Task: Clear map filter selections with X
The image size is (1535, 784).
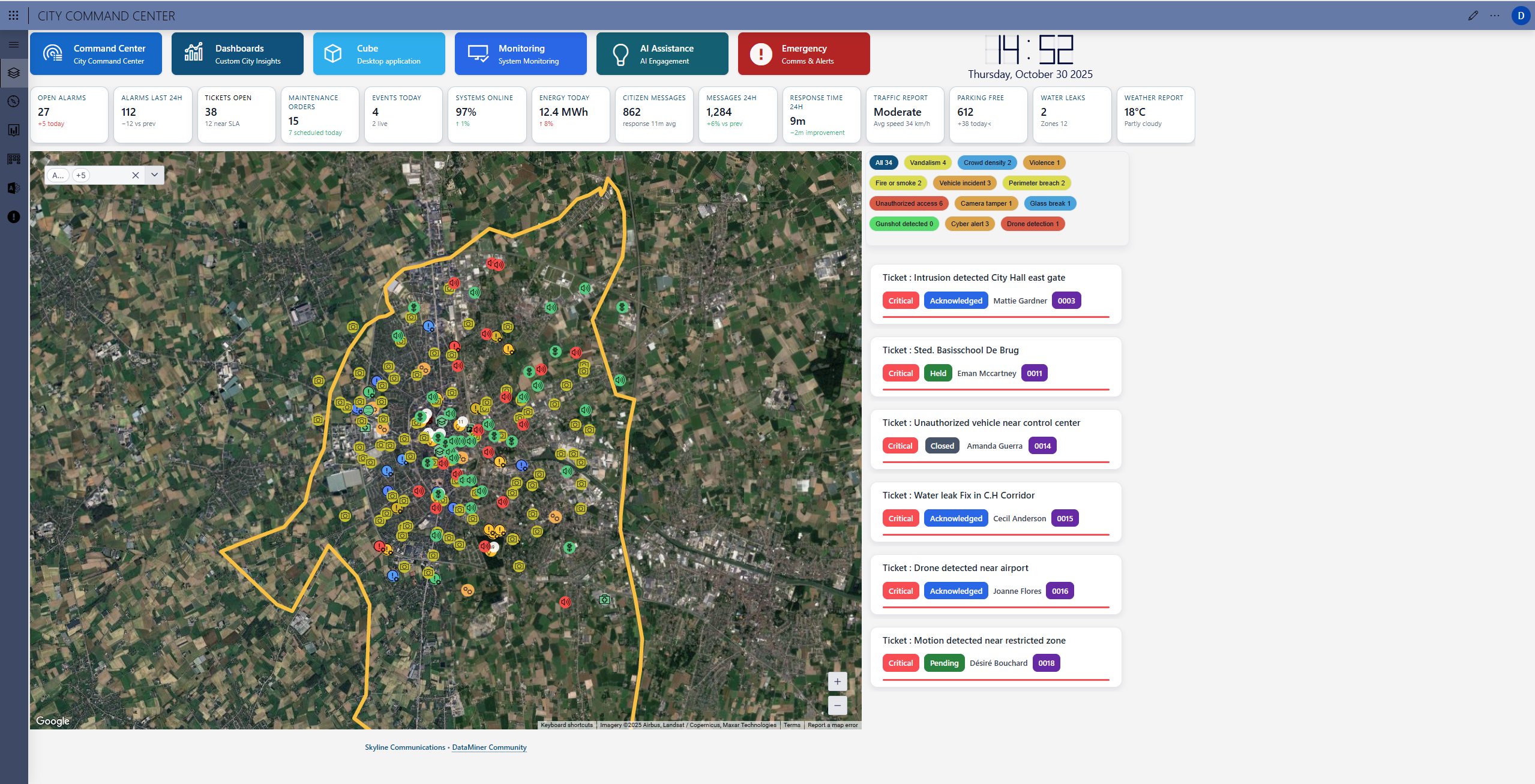Action: (135, 175)
